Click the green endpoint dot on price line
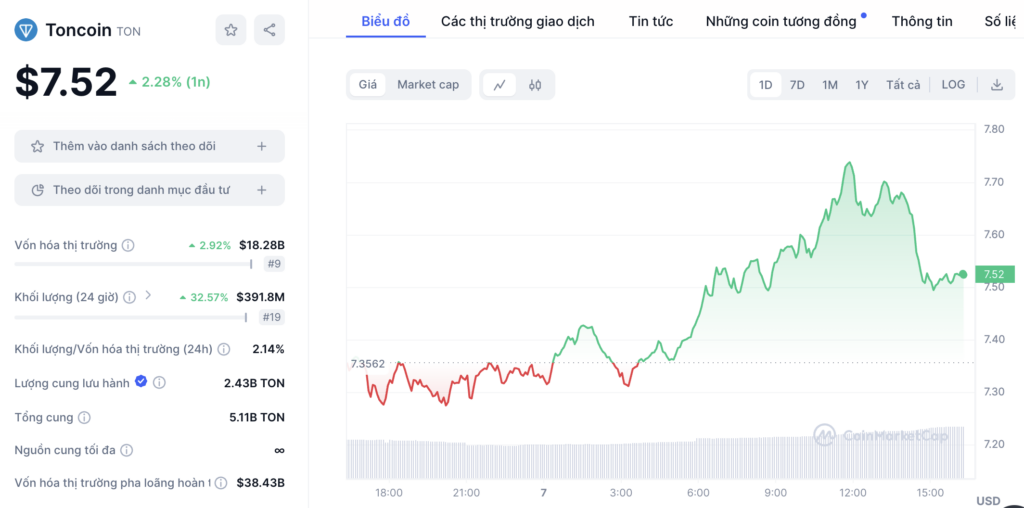 pyautogui.click(x=963, y=274)
